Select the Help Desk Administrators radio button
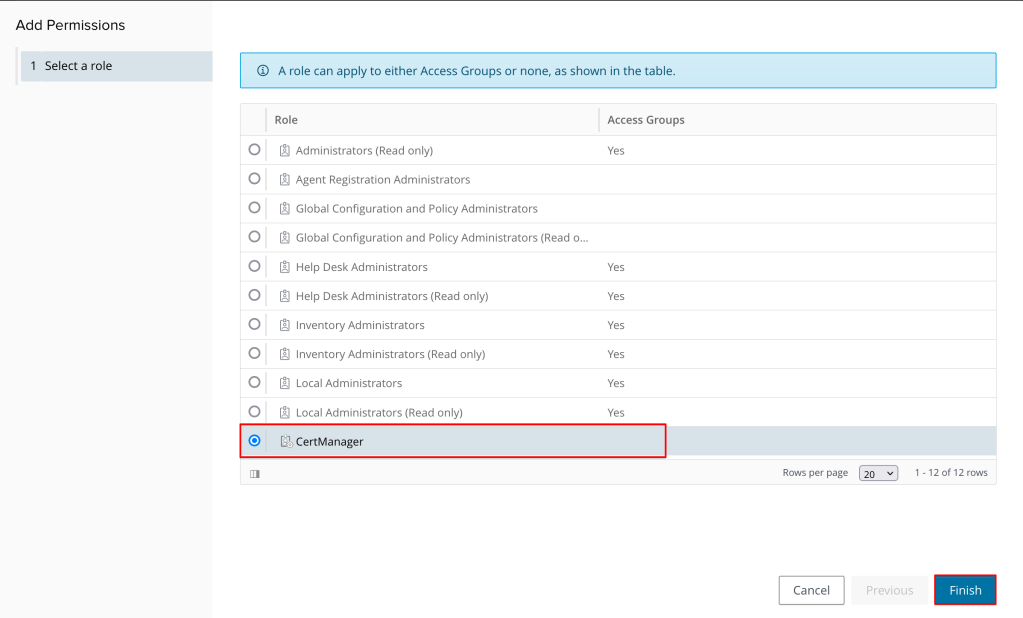This screenshot has width=1023, height=618. click(254, 267)
